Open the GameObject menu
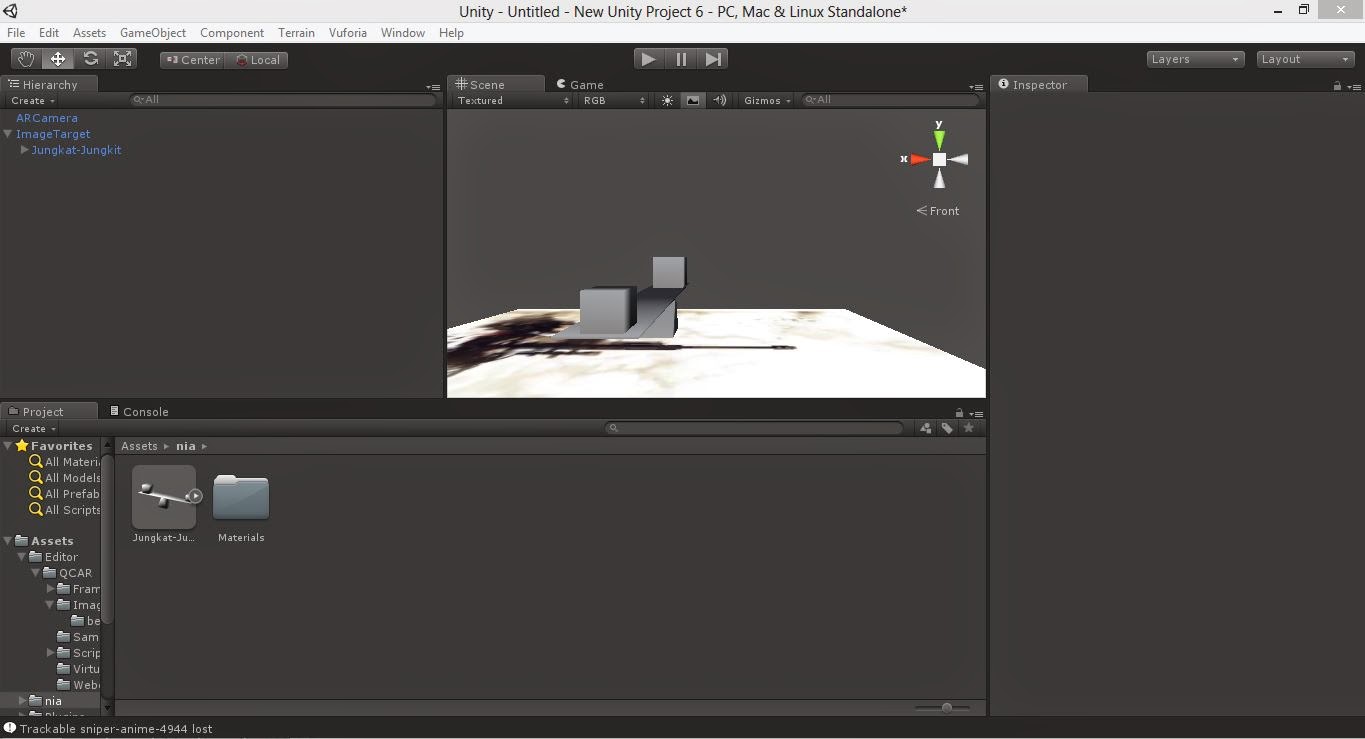Viewport: 1365px width, 739px height. (x=153, y=32)
